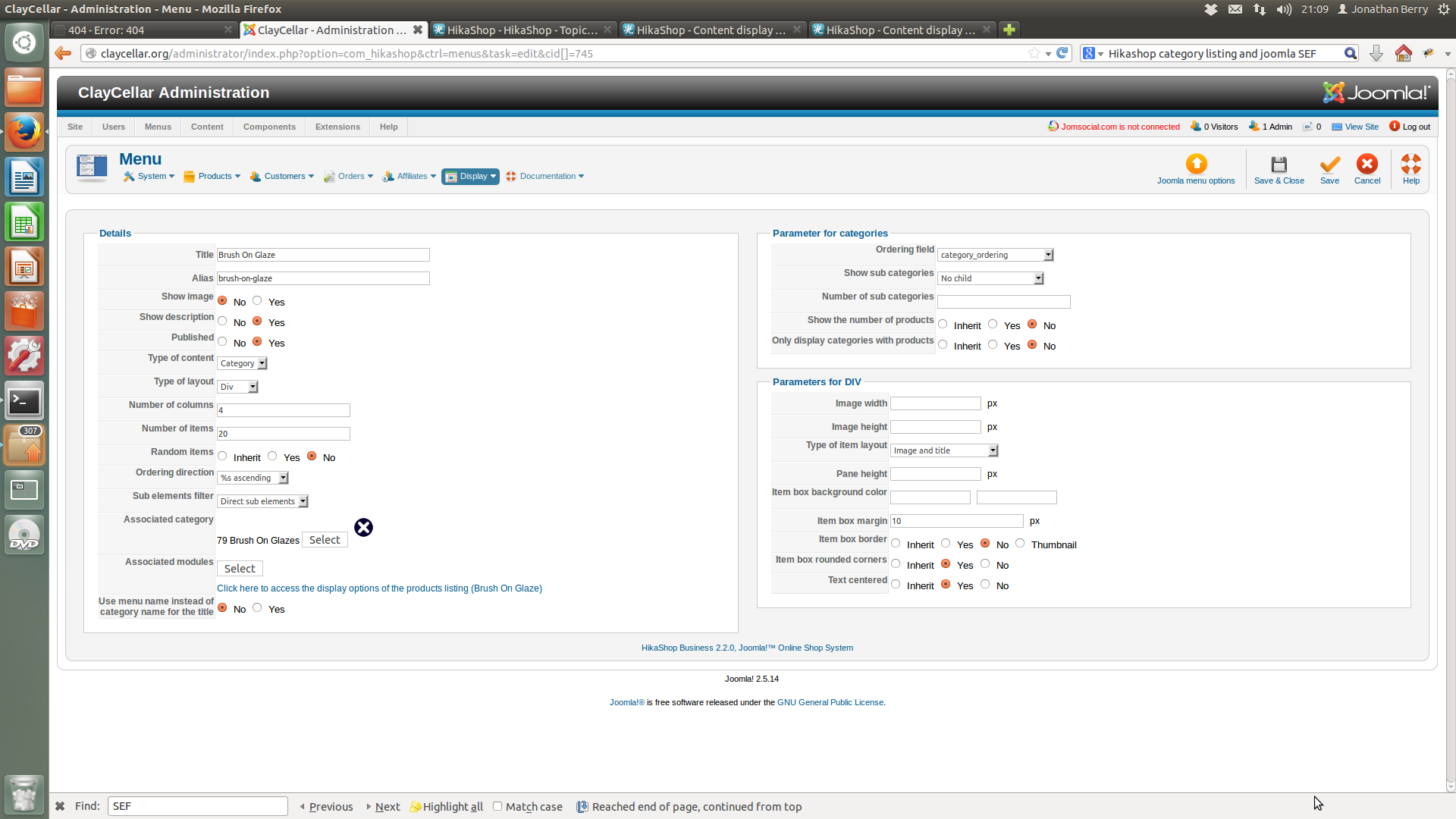Open the Components menu
Screen dimensions: 1456x819
pos(269,127)
